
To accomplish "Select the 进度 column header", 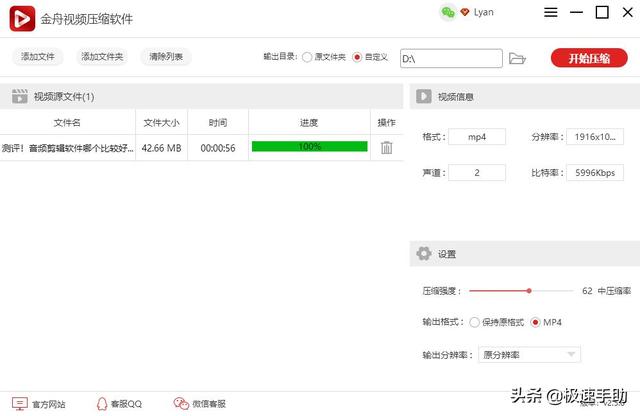I will 309,122.
